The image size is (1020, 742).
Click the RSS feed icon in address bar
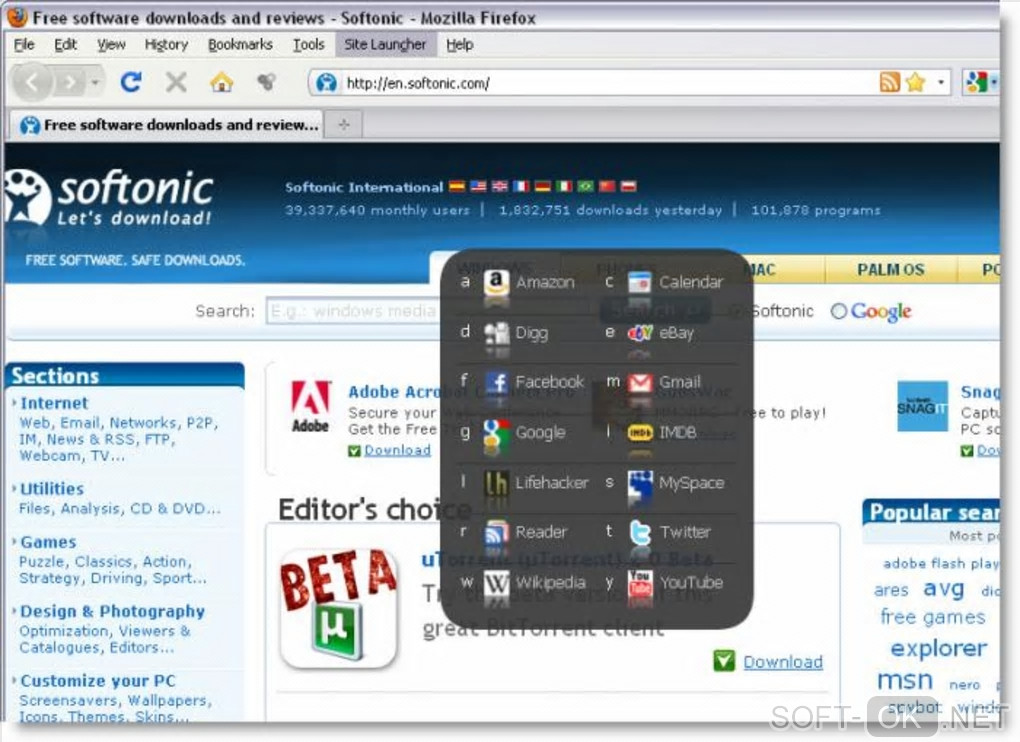[889, 82]
